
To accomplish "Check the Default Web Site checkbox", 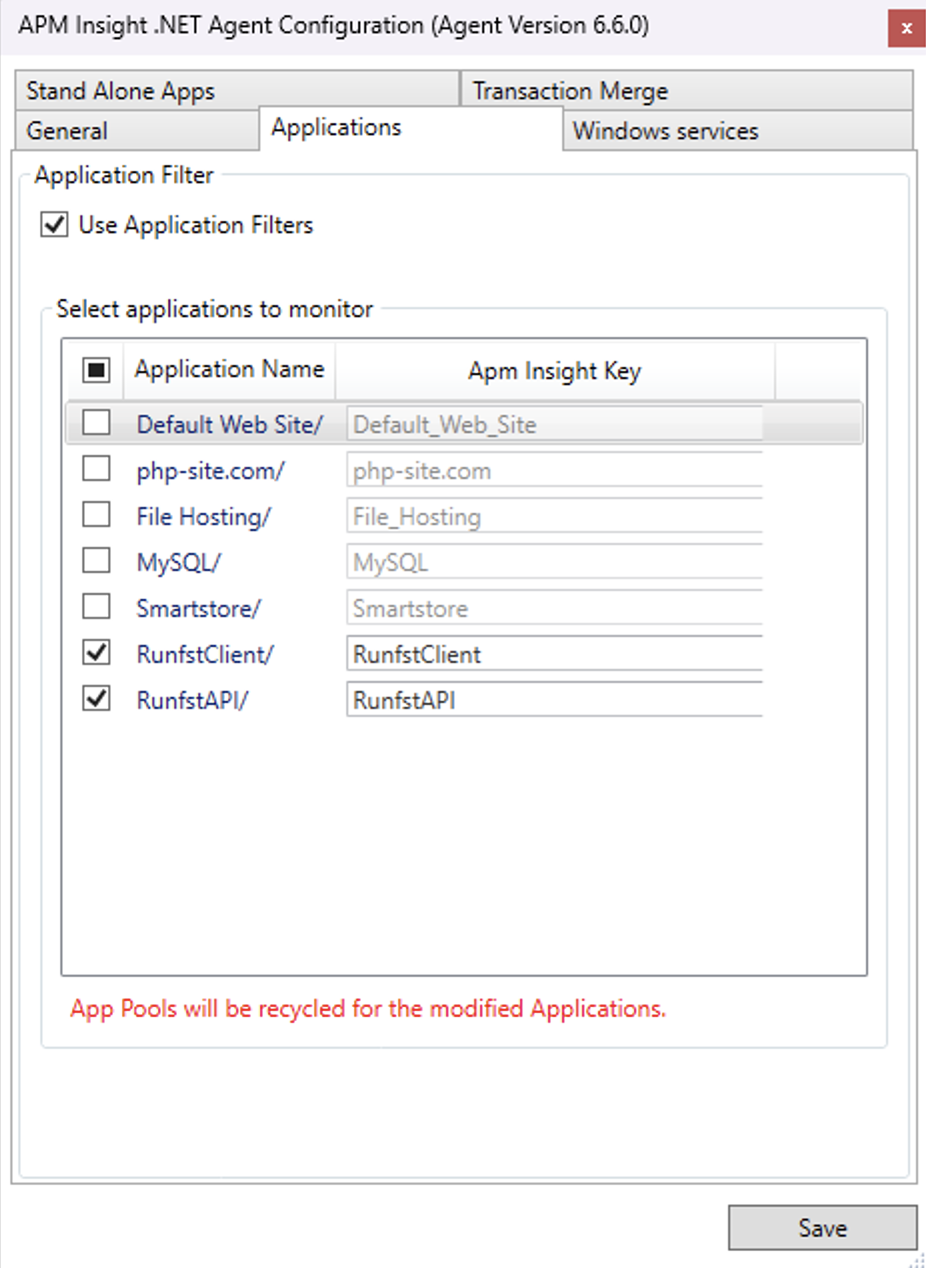I will [96, 424].
